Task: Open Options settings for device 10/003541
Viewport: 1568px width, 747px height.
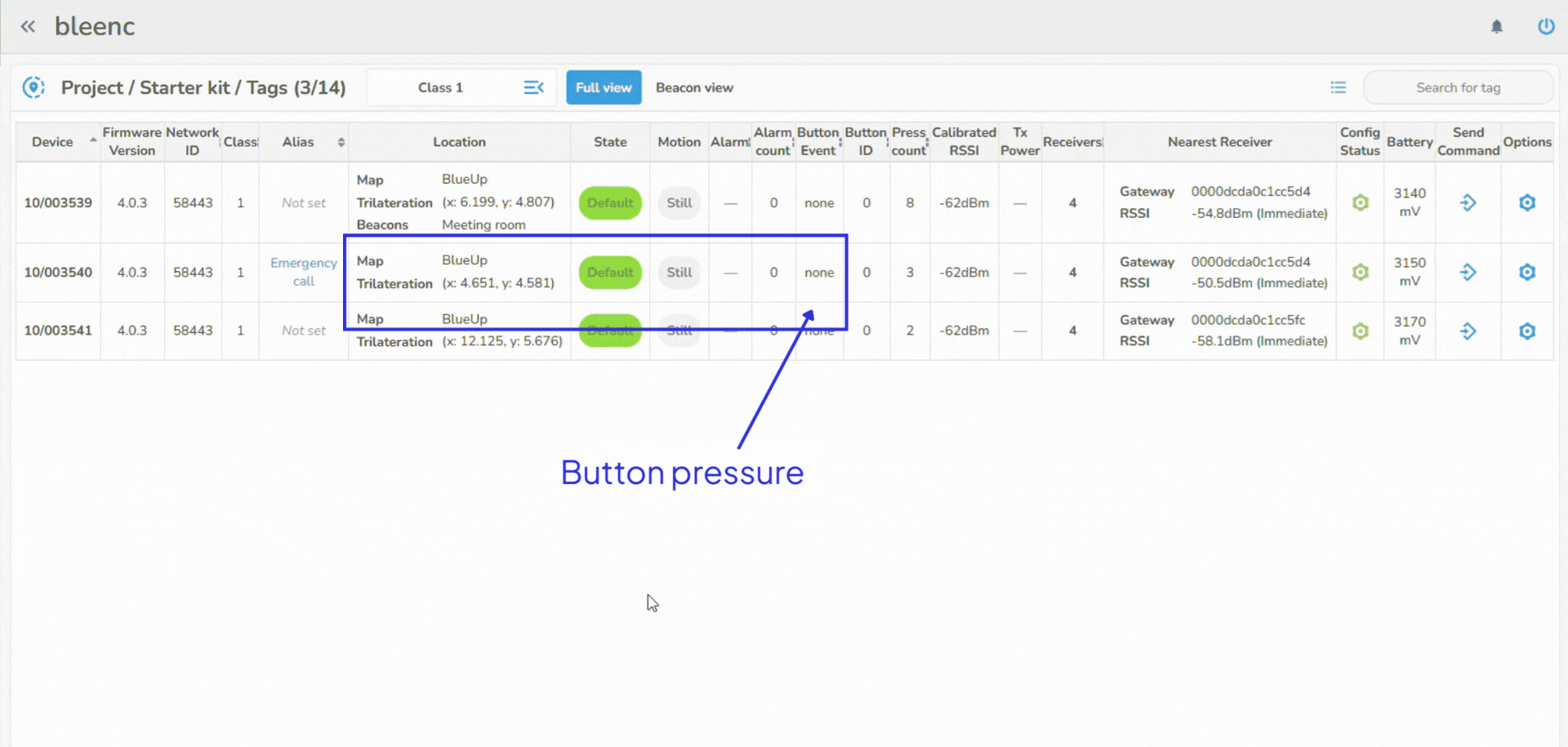Action: click(1527, 331)
